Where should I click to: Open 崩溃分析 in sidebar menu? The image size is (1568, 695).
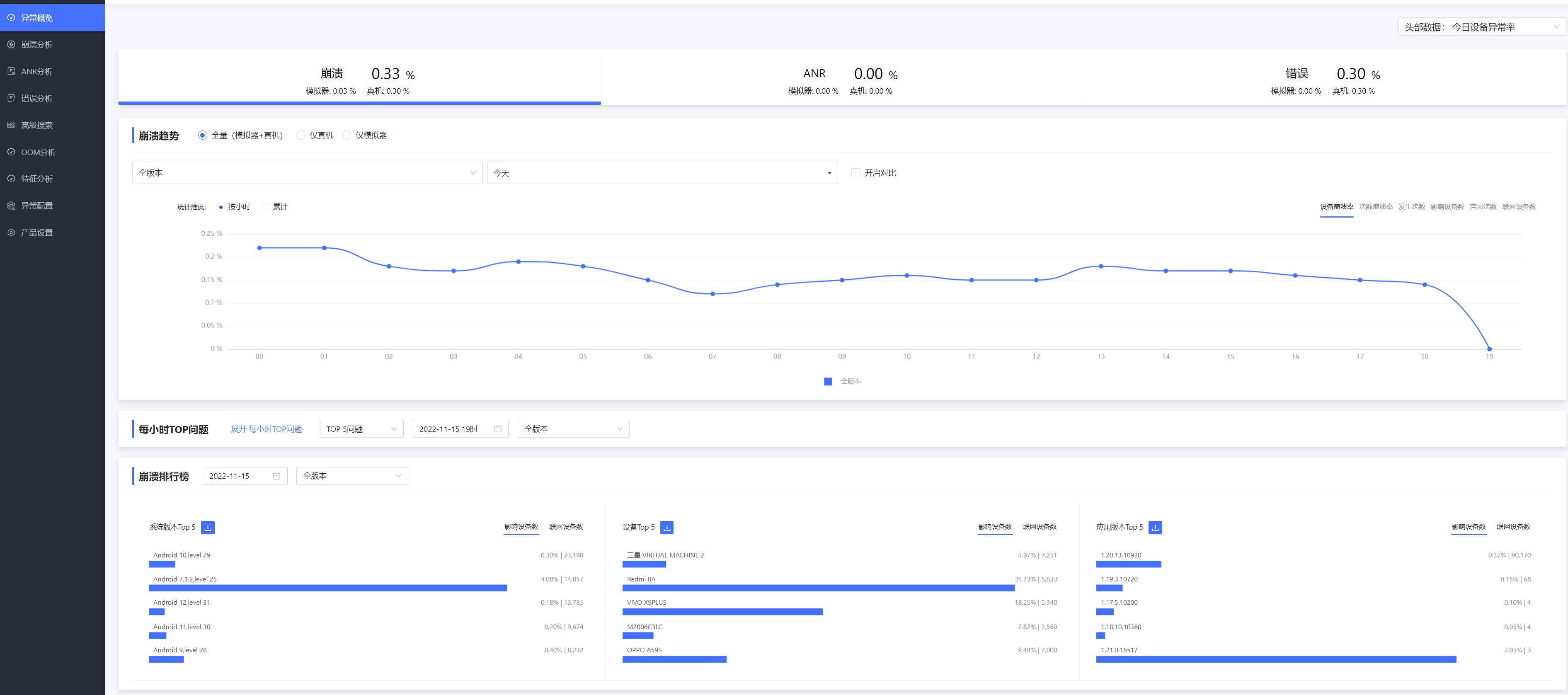tap(52, 44)
